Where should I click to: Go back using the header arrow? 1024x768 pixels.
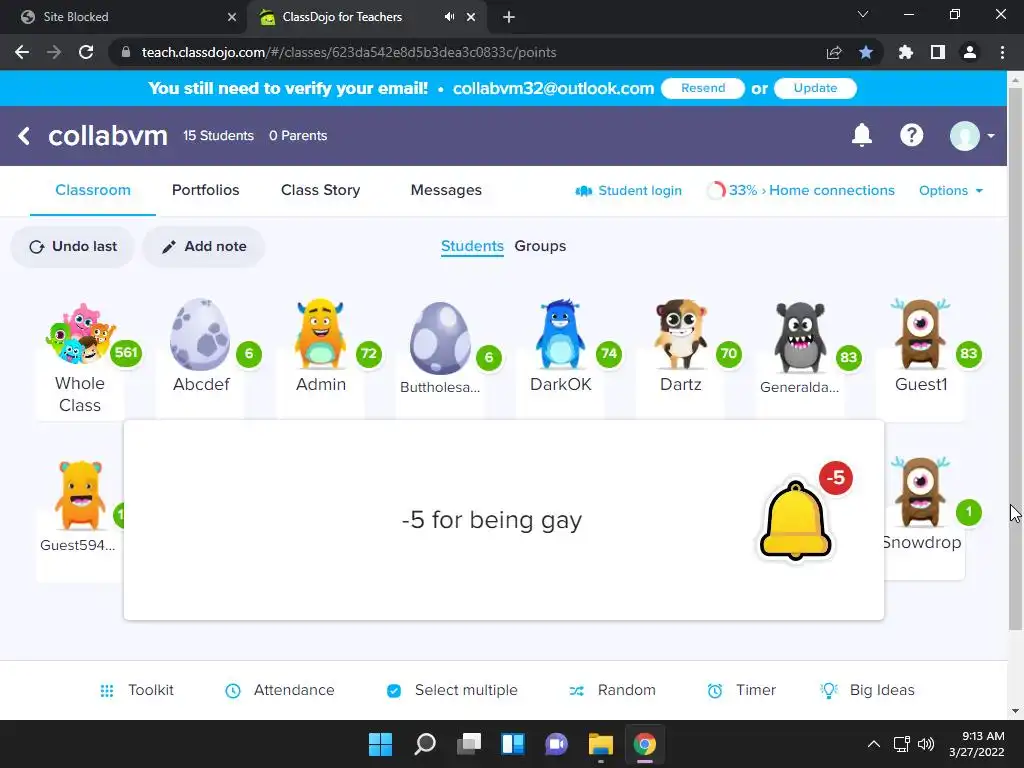[x=24, y=136]
